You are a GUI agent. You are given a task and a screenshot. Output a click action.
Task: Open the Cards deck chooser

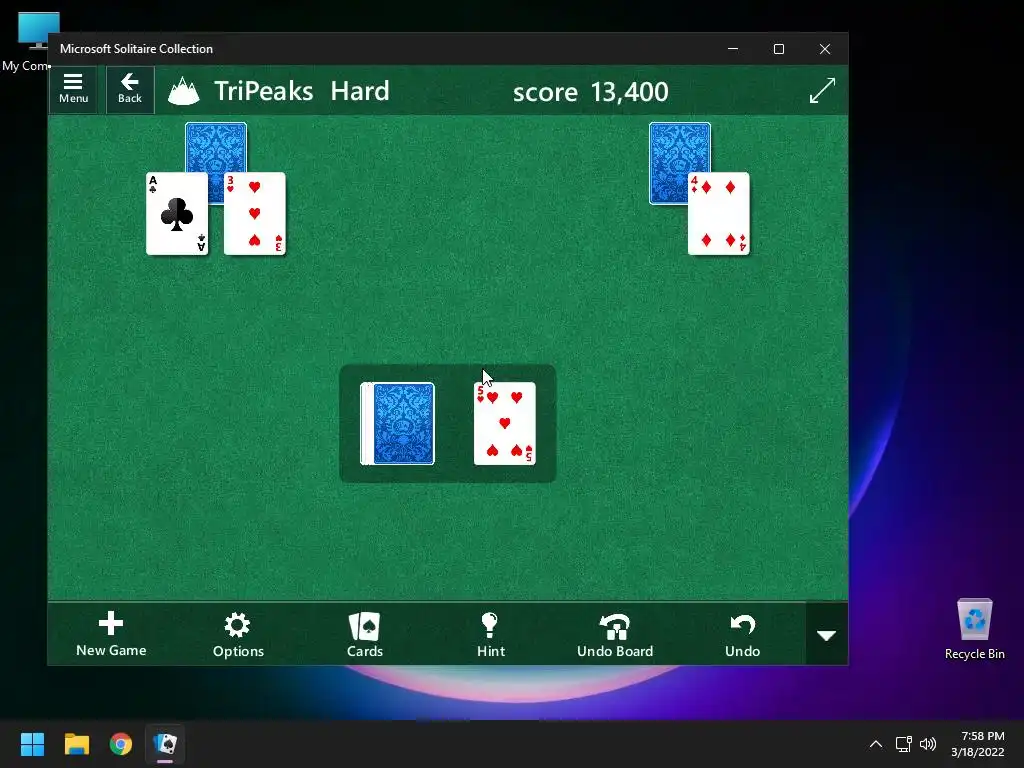click(364, 633)
